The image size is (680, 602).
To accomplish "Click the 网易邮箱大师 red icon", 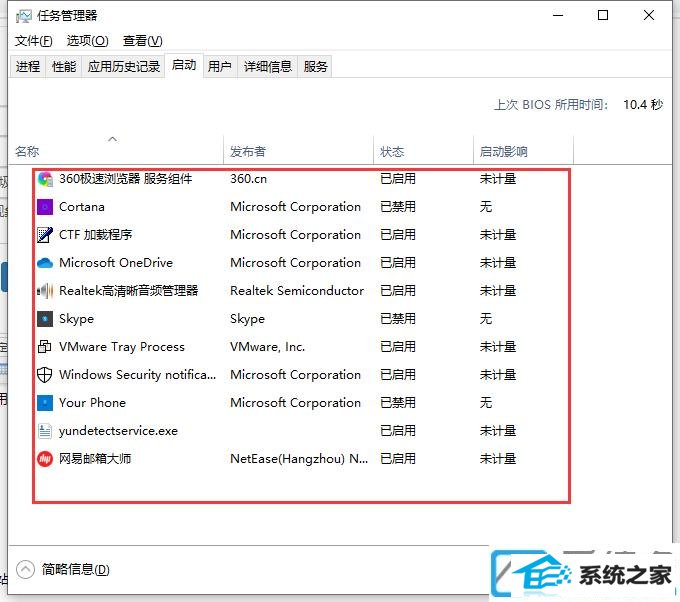I will tap(45, 458).
